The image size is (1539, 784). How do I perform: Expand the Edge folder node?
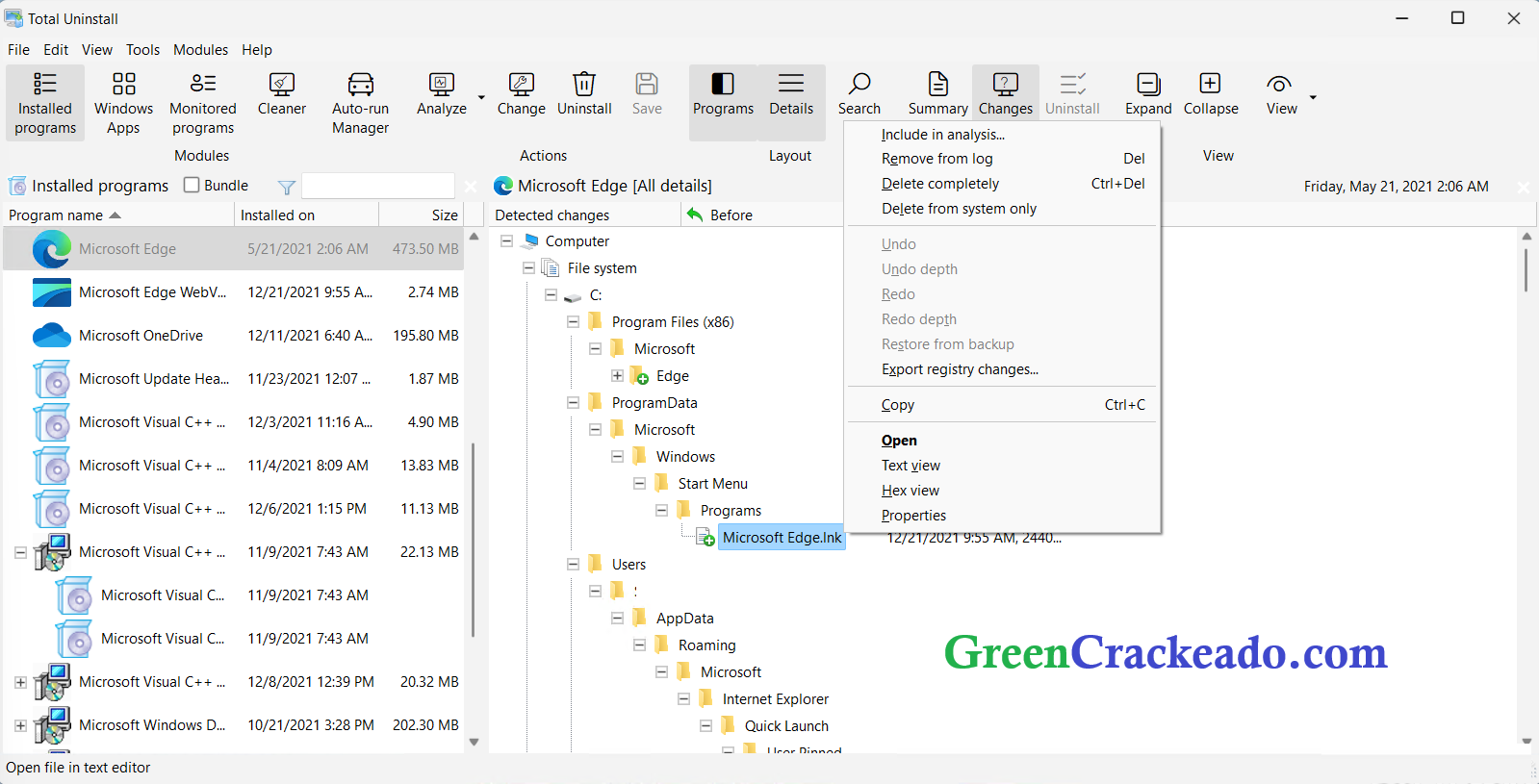click(x=617, y=376)
